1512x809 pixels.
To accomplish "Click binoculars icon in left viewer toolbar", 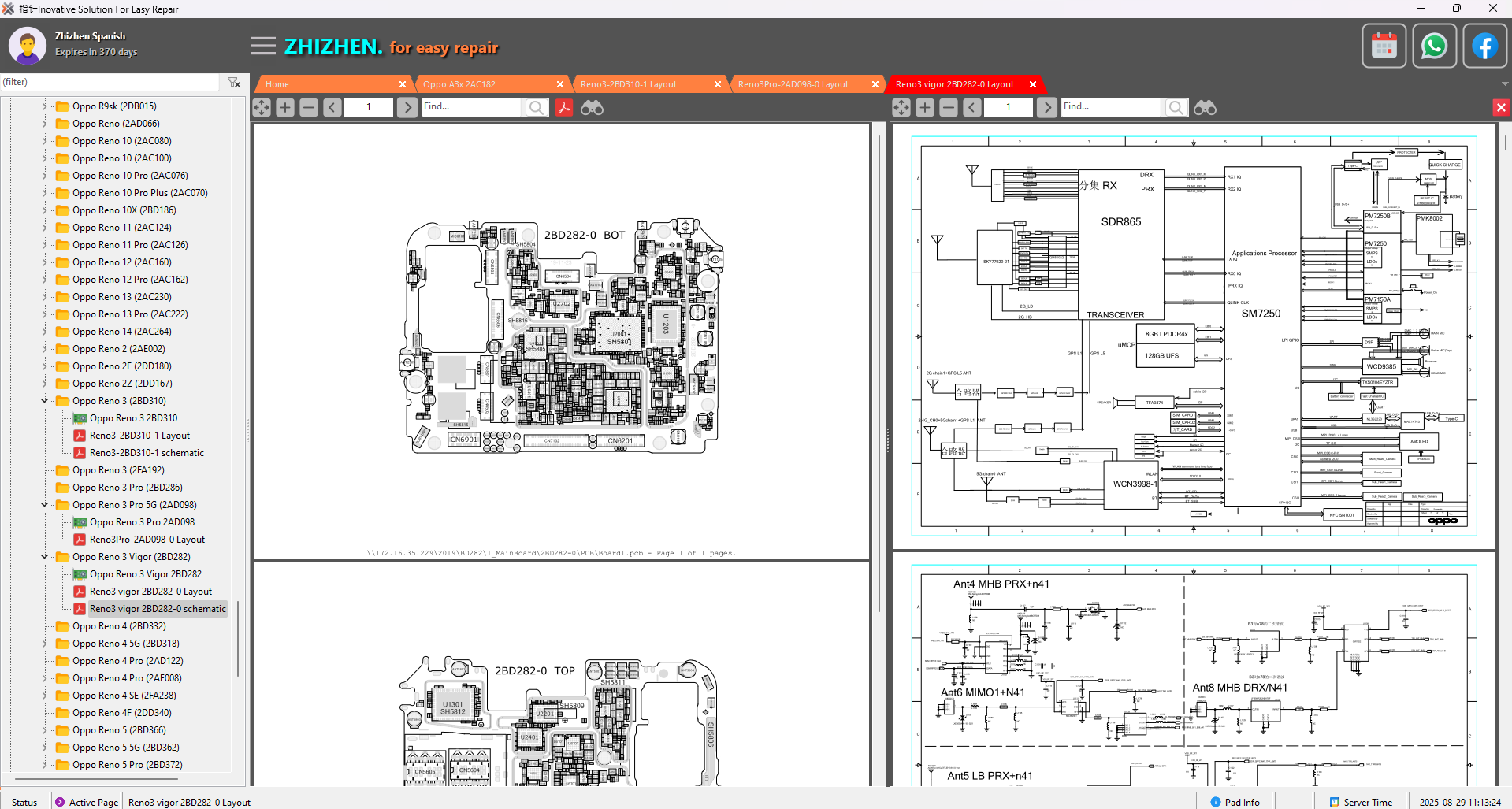I will coord(592,107).
